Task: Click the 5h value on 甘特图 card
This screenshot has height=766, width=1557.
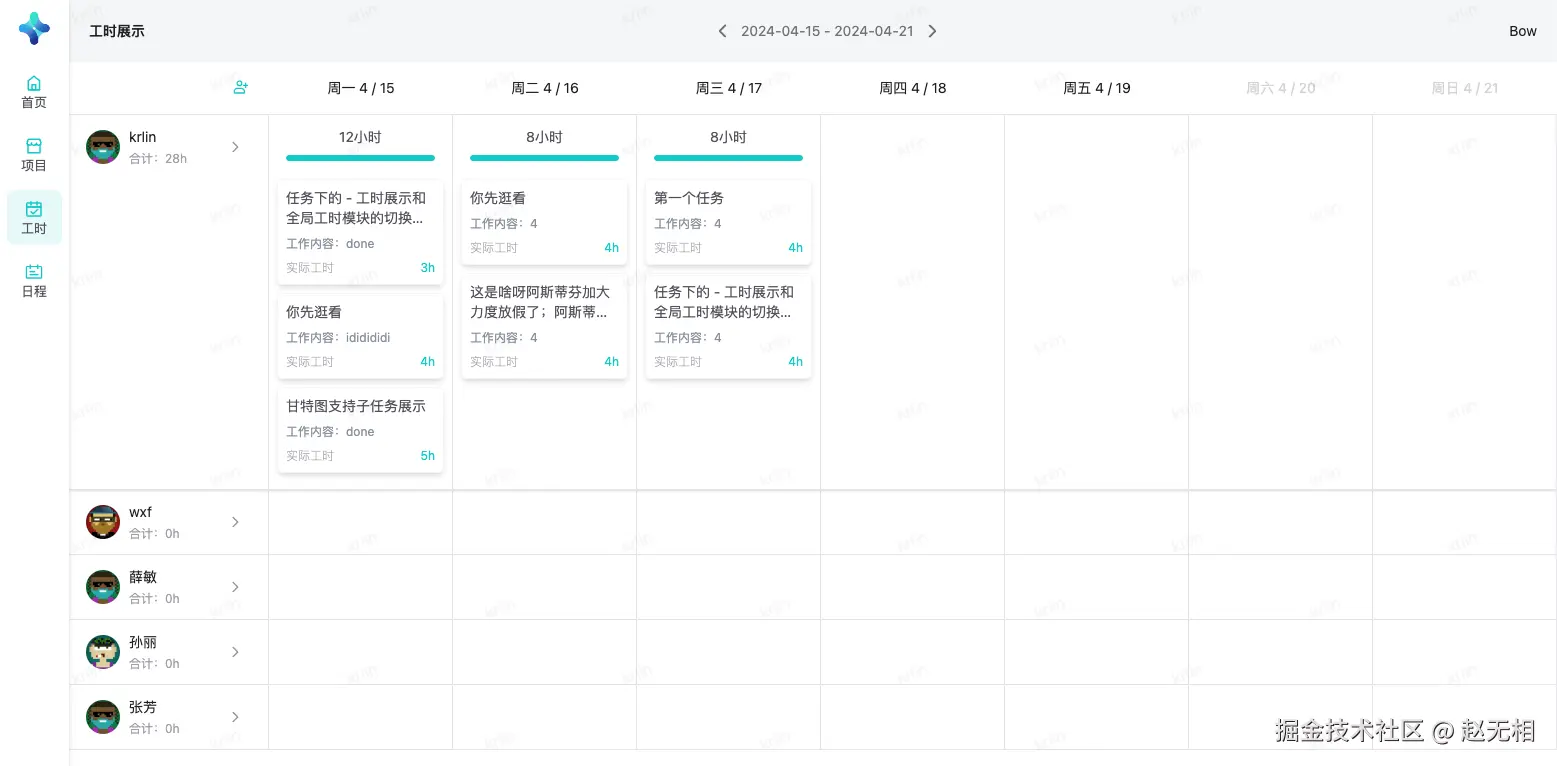Action: coord(428,456)
